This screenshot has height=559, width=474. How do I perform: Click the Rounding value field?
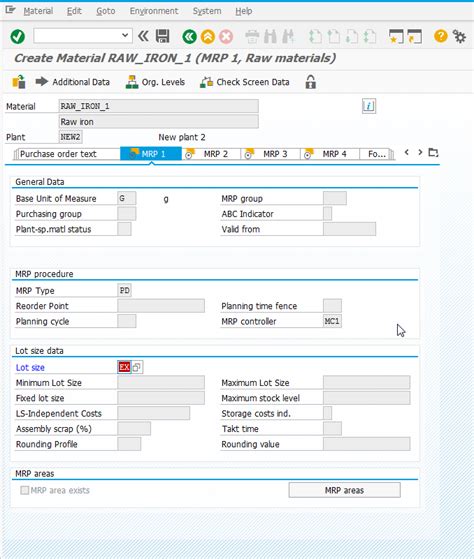(367, 444)
